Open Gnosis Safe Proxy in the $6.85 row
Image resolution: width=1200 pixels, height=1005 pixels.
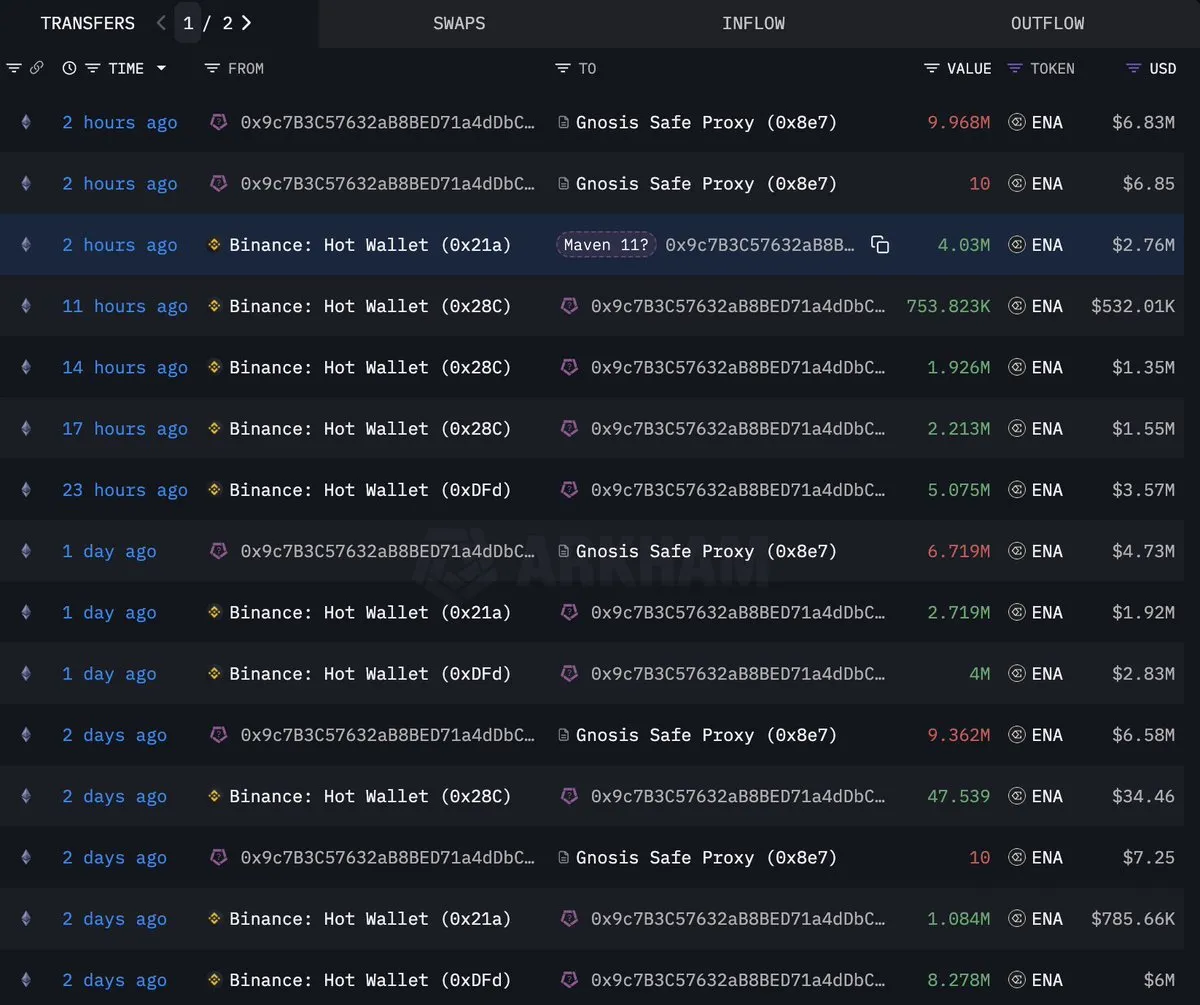[706, 184]
